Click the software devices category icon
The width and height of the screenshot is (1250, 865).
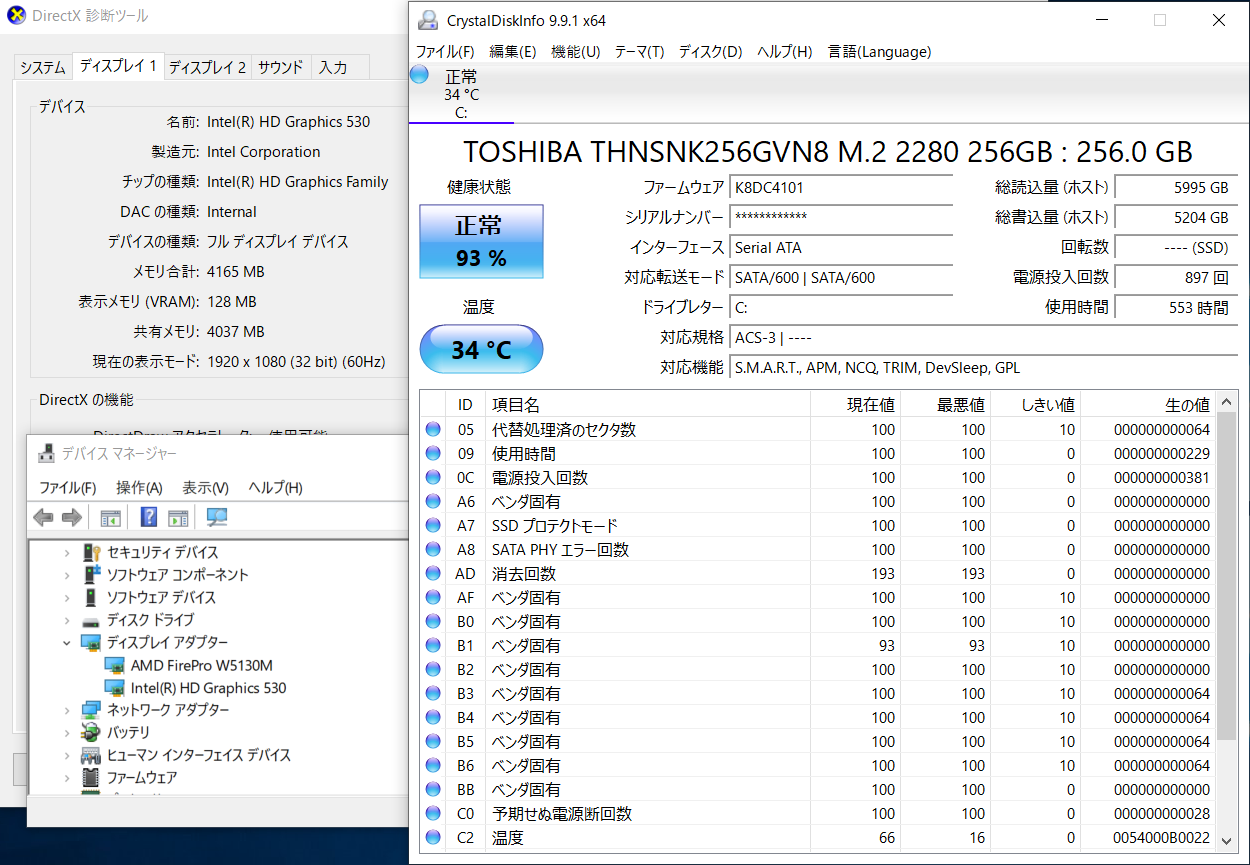tap(92, 597)
